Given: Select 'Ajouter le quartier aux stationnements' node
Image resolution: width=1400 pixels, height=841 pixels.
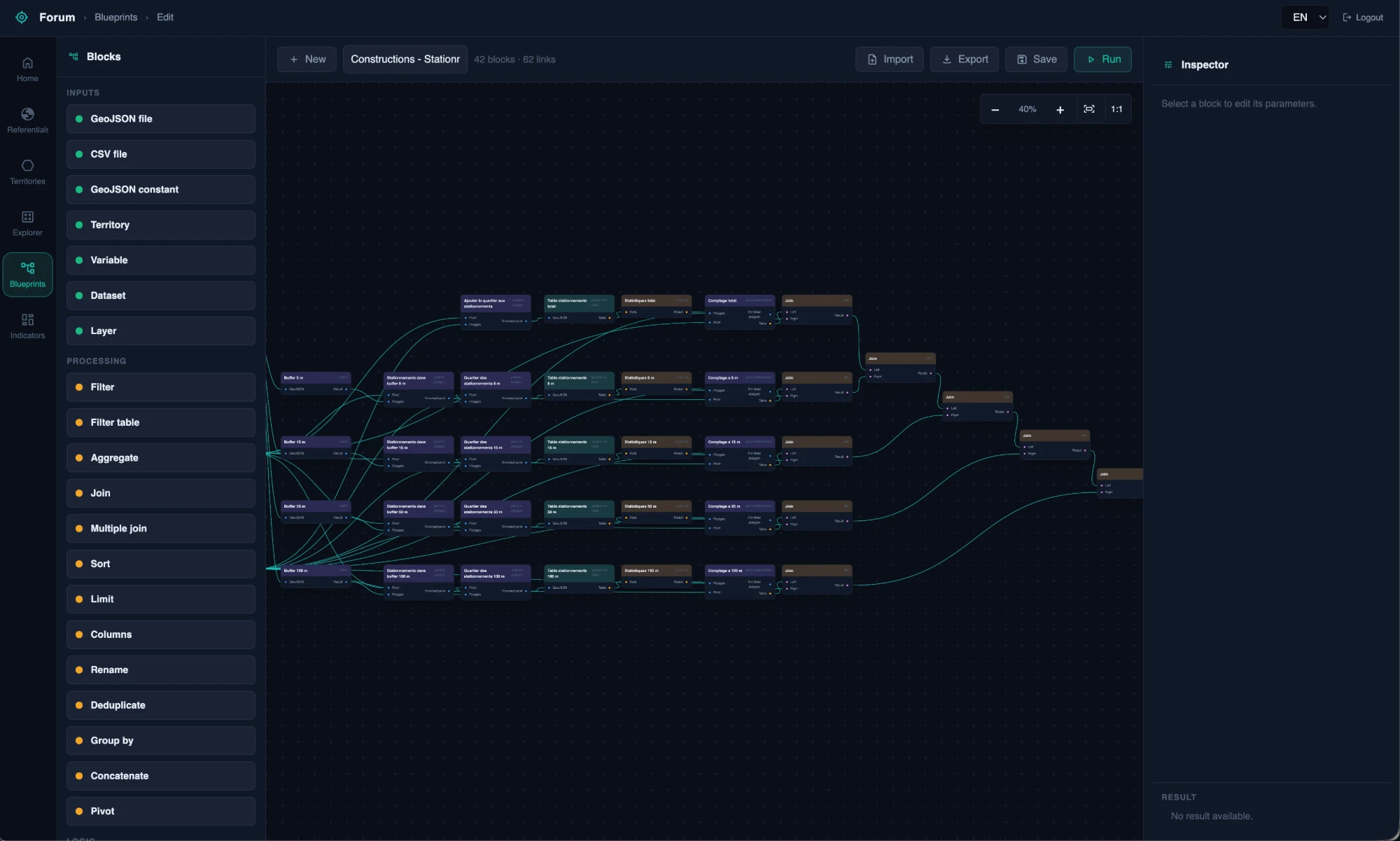Looking at the screenshot, I should pyautogui.click(x=496, y=312).
